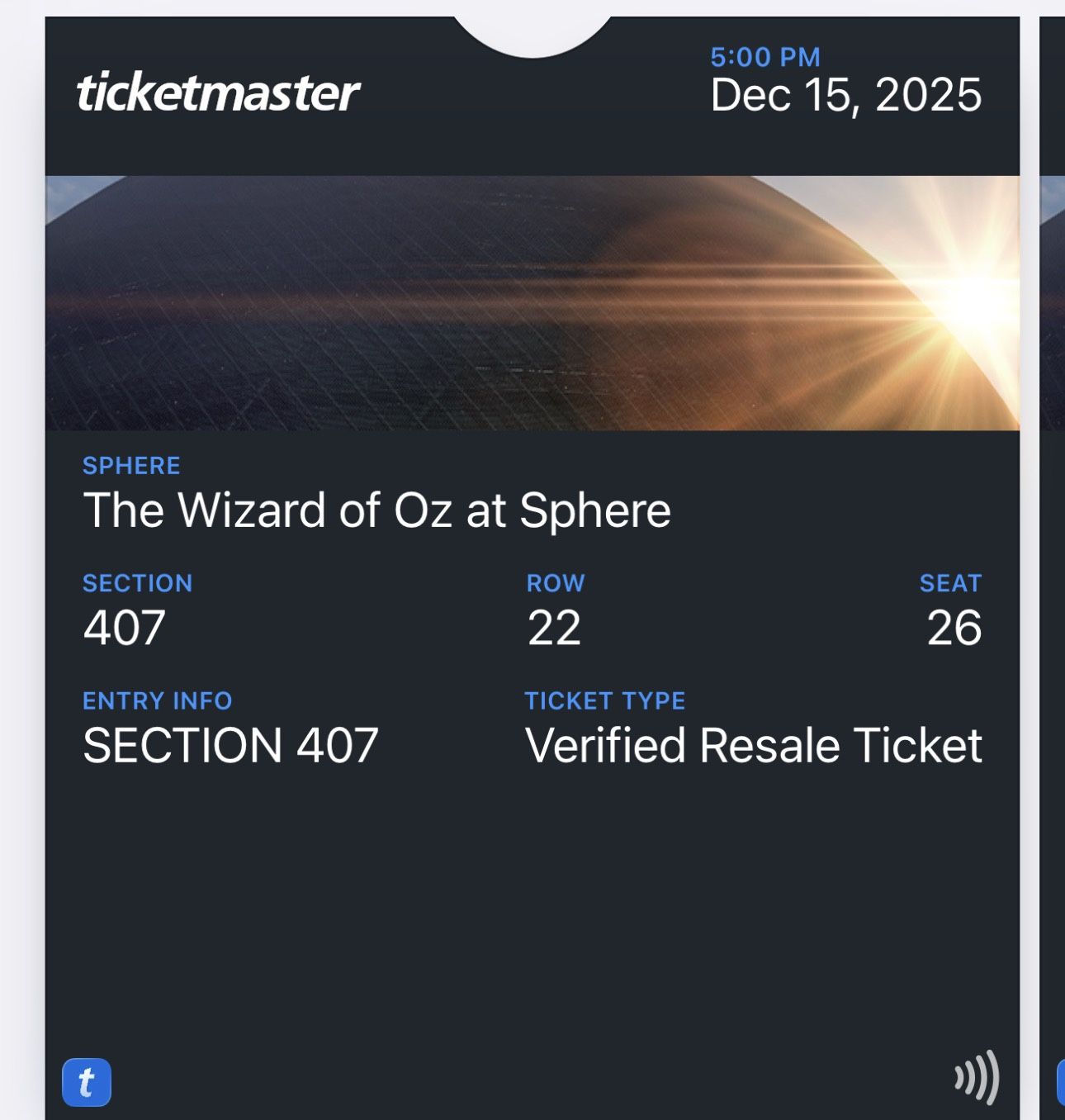Click the Dec 15, 2025 date
Screen dimensions: 1065x1120
(846, 95)
